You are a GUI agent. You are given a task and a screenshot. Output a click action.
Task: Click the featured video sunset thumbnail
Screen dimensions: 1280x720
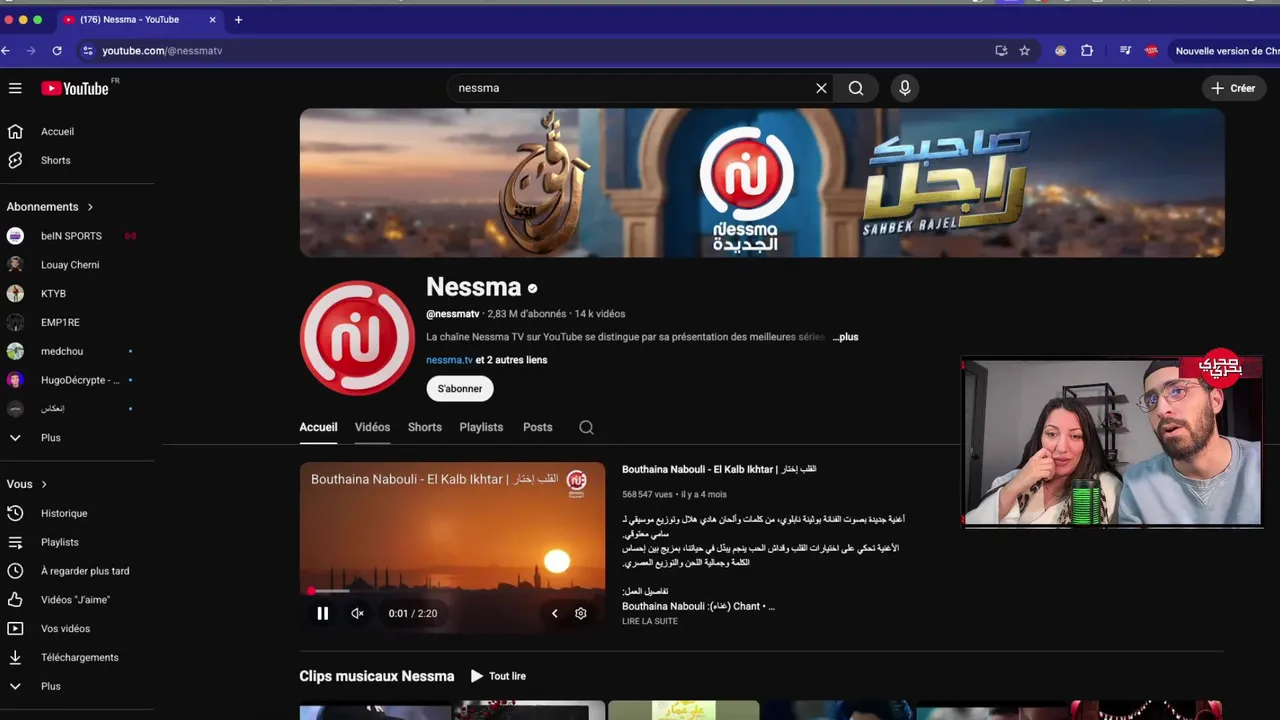tap(453, 547)
